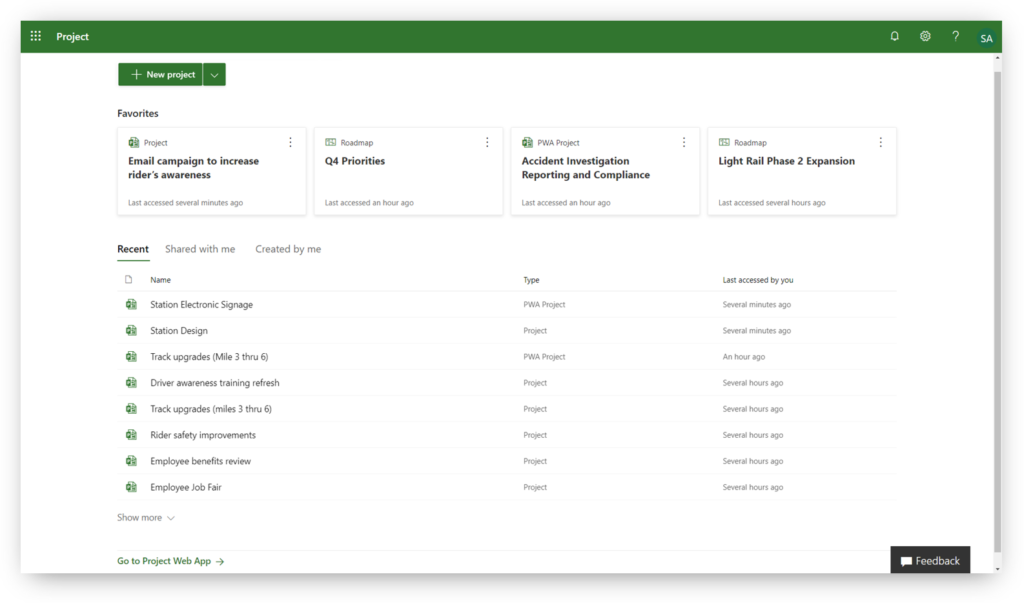
Task: Click the Name column header
Action: point(161,280)
